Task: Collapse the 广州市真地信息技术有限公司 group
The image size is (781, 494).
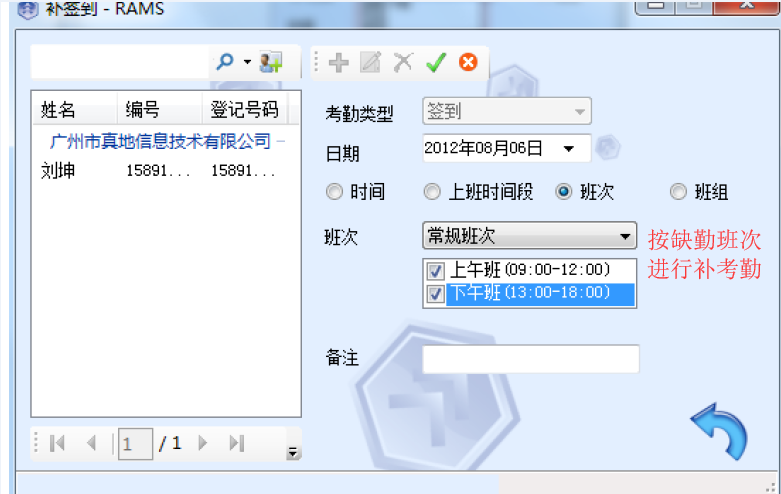Action: click(281, 142)
